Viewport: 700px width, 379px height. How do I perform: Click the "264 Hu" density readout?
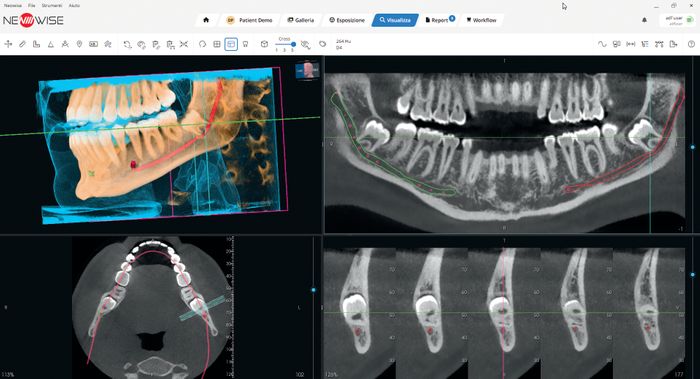343,42
